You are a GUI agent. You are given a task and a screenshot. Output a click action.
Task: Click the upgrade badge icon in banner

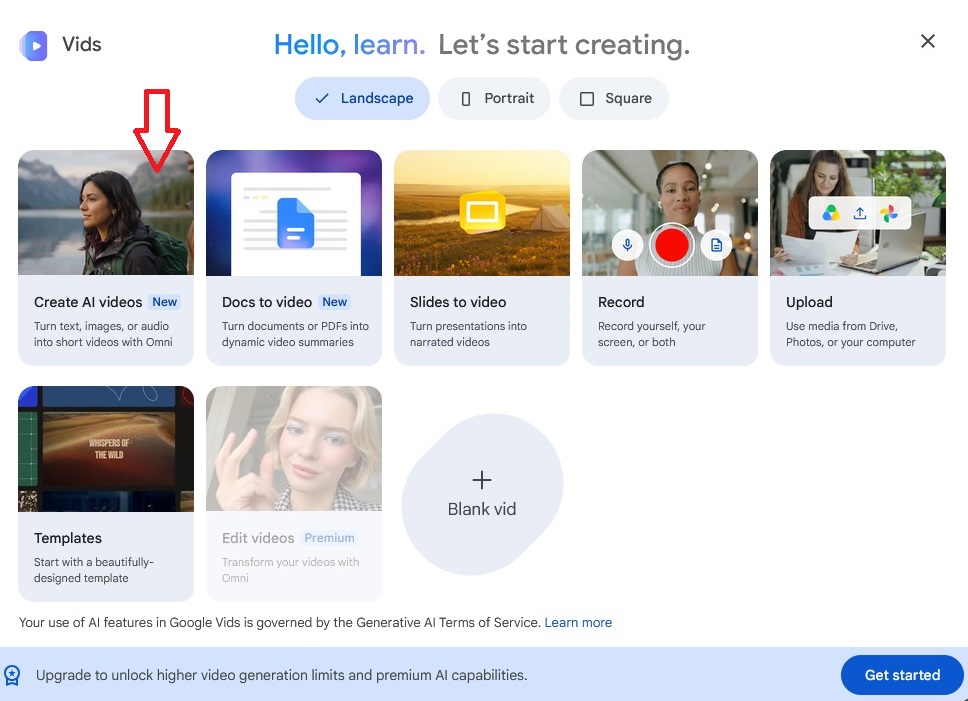point(12,675)
